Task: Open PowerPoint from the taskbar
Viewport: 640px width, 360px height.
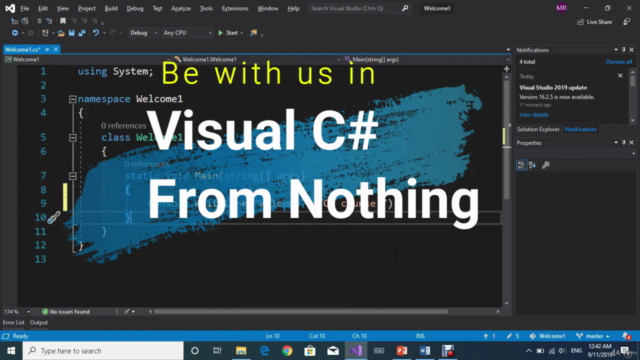Action: 402,351
